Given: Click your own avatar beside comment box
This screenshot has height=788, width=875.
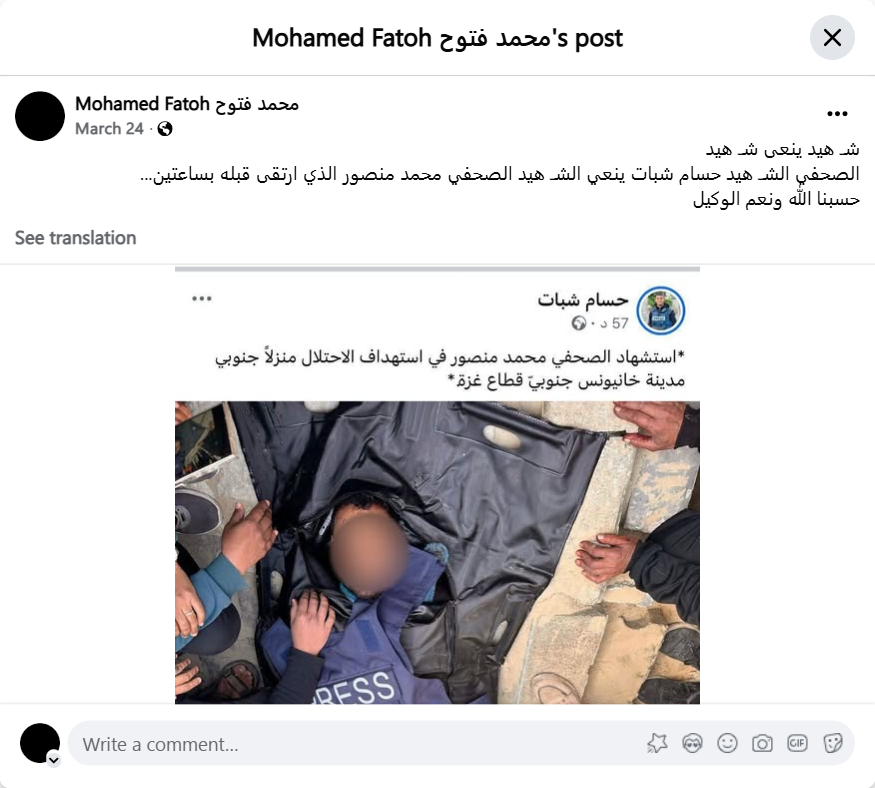Looking at the screenshot, I should 40,743.
